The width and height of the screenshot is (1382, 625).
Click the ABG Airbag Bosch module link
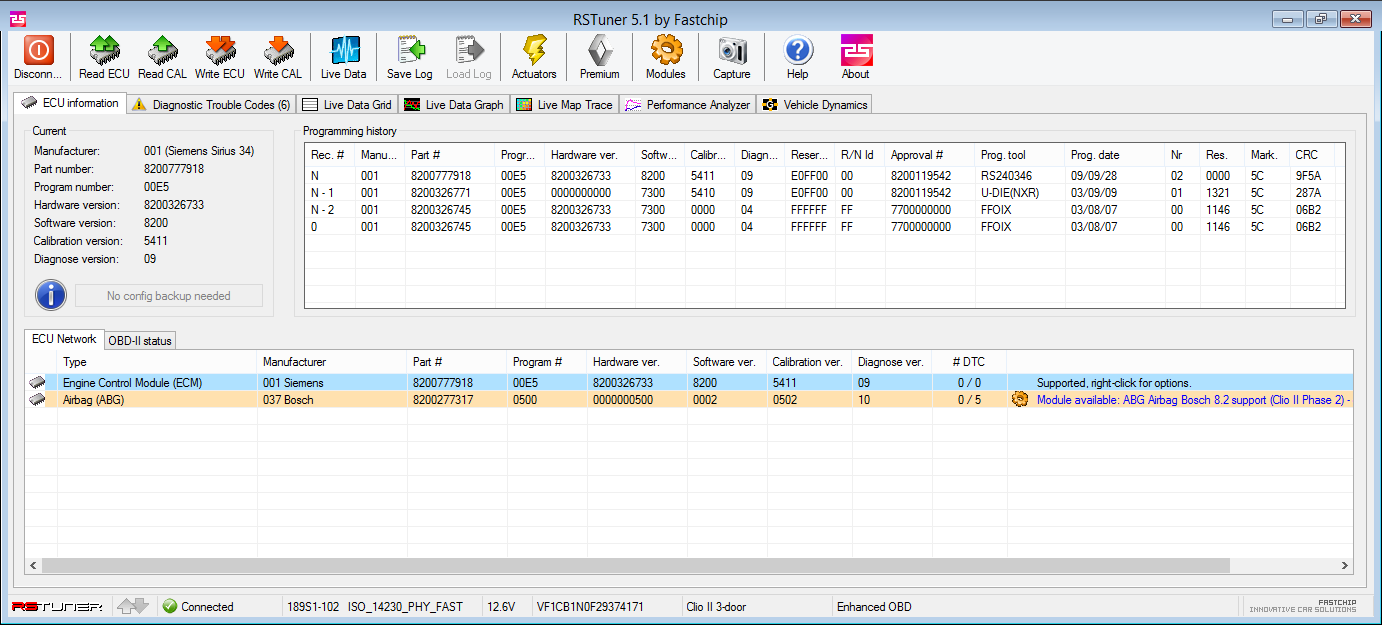coord(1190,400)
